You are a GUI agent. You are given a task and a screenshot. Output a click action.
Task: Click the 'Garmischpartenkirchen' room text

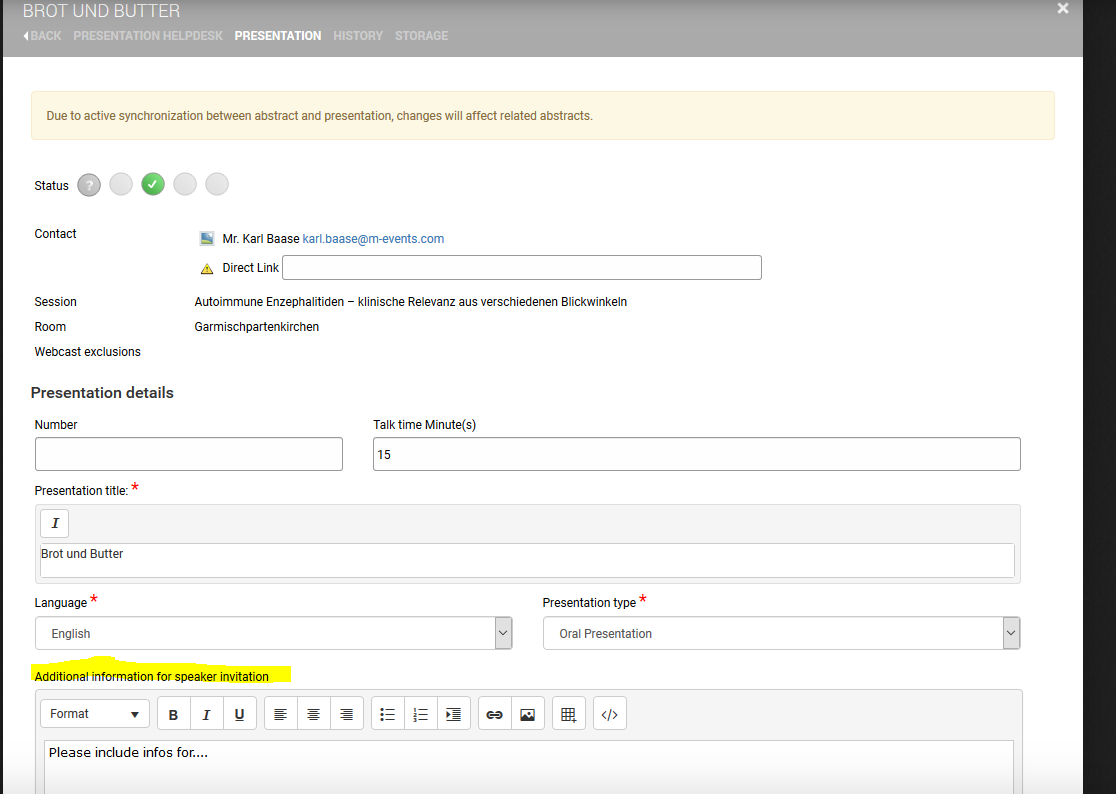[x=256, y=327]
